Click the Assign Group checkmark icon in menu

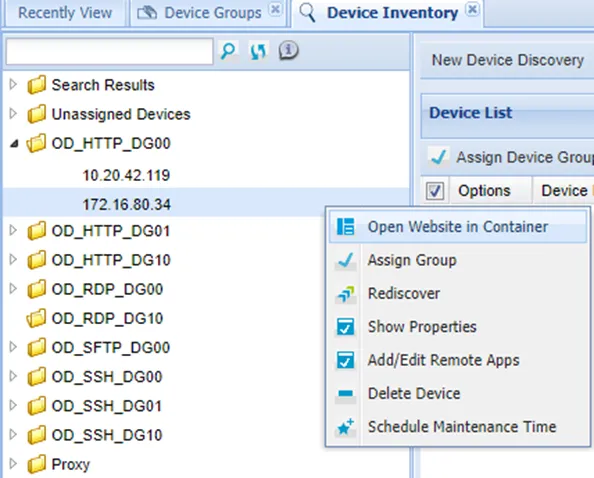point(345,261)
